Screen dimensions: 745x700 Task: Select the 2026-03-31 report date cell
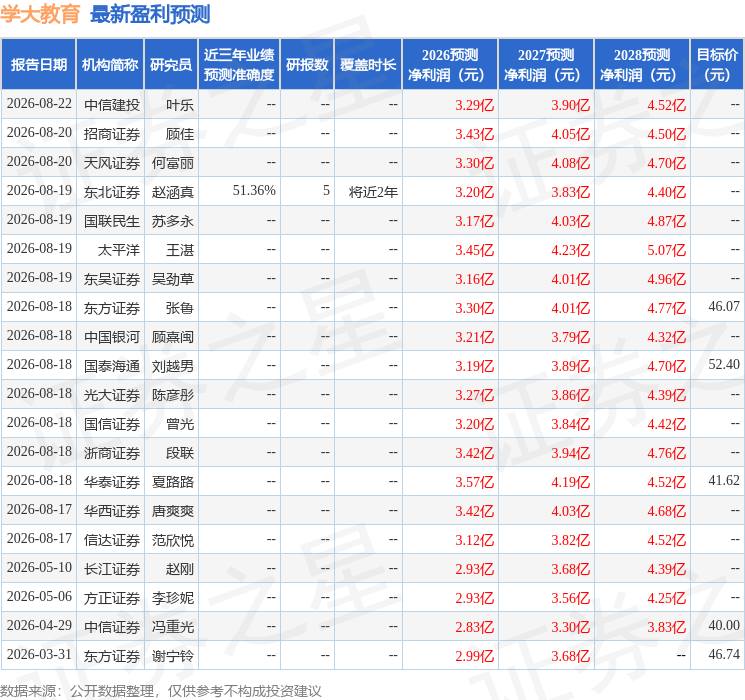click(39, 654)
